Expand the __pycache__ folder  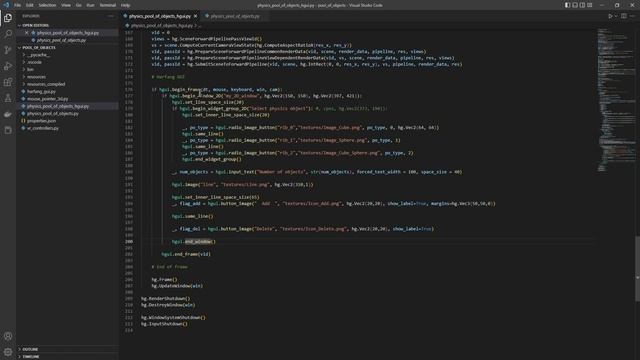coord(38,55)
